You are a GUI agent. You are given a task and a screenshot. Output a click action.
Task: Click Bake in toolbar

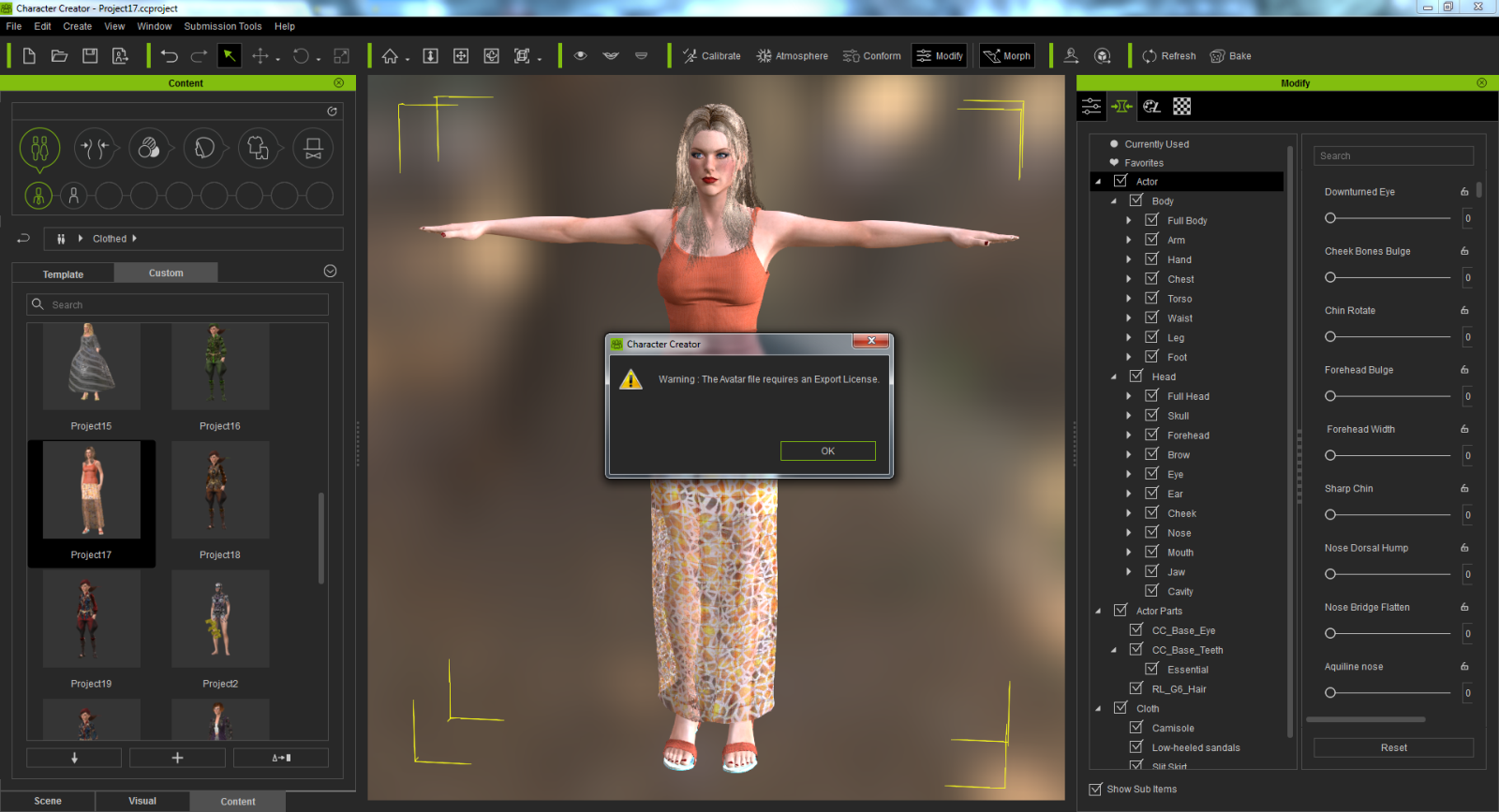click(1230, 56)
